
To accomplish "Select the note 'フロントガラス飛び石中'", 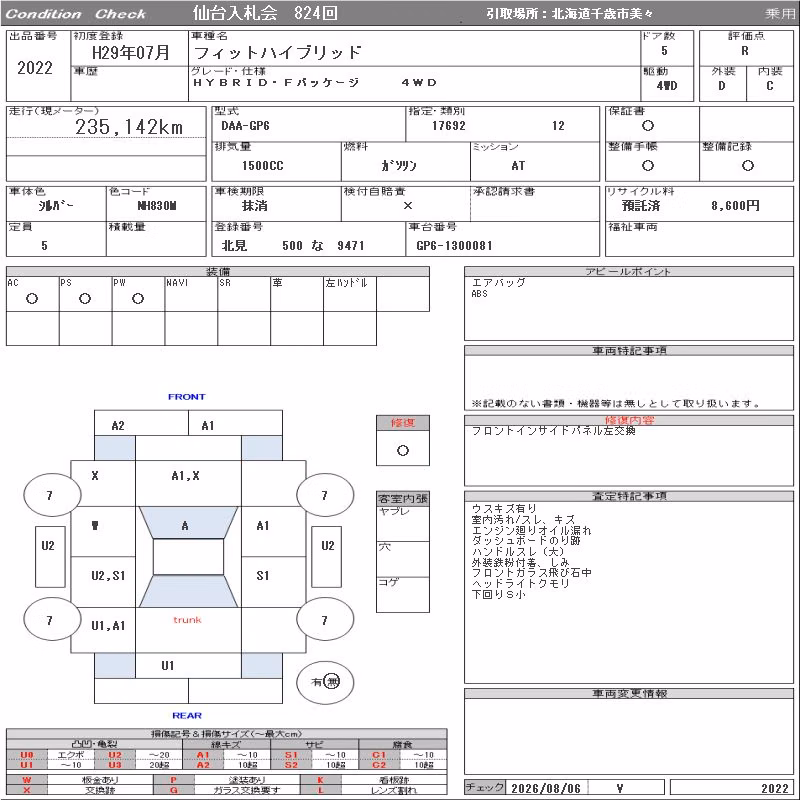I will [x=531, y=572].
